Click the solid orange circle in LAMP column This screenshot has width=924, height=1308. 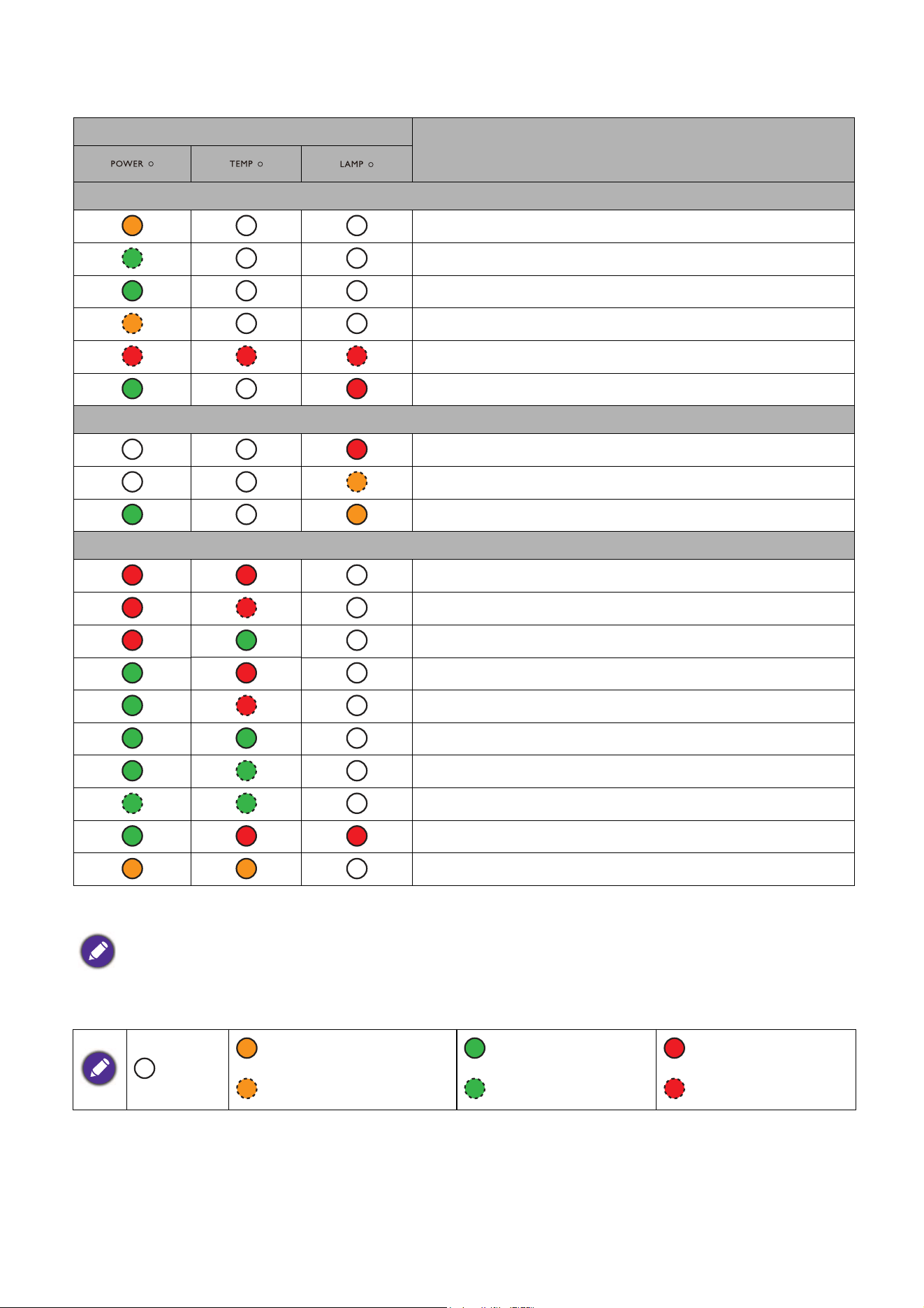(357, 514)
